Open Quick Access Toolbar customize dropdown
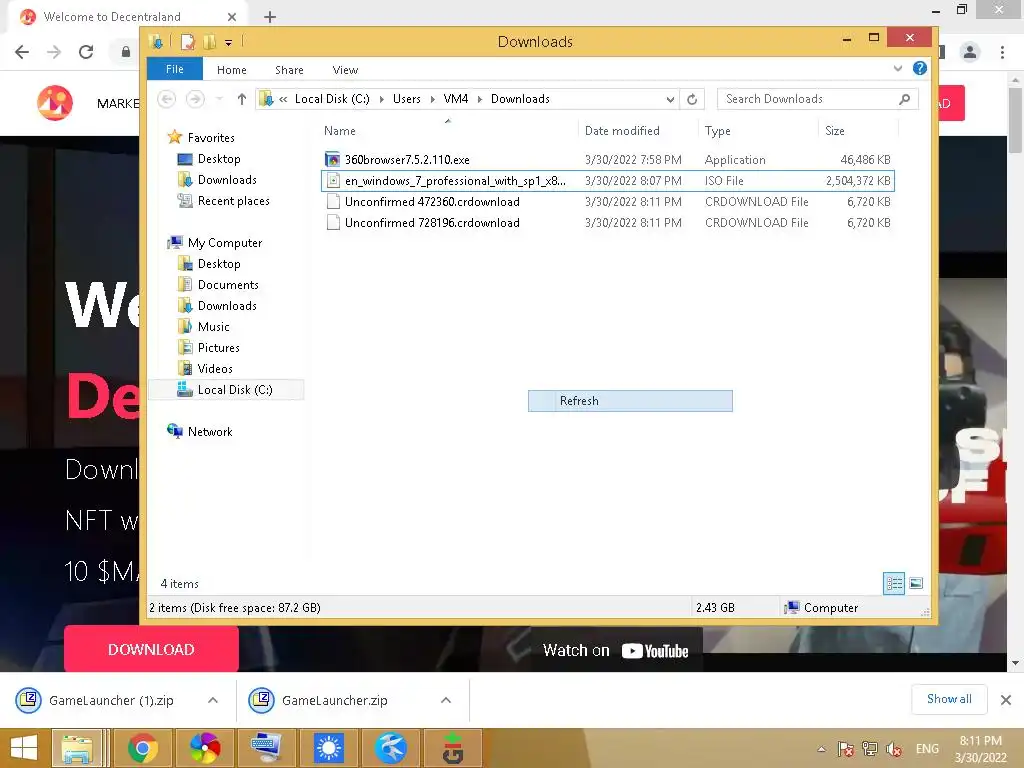This screenshot has height=768, width=1024. click(228, 42)
